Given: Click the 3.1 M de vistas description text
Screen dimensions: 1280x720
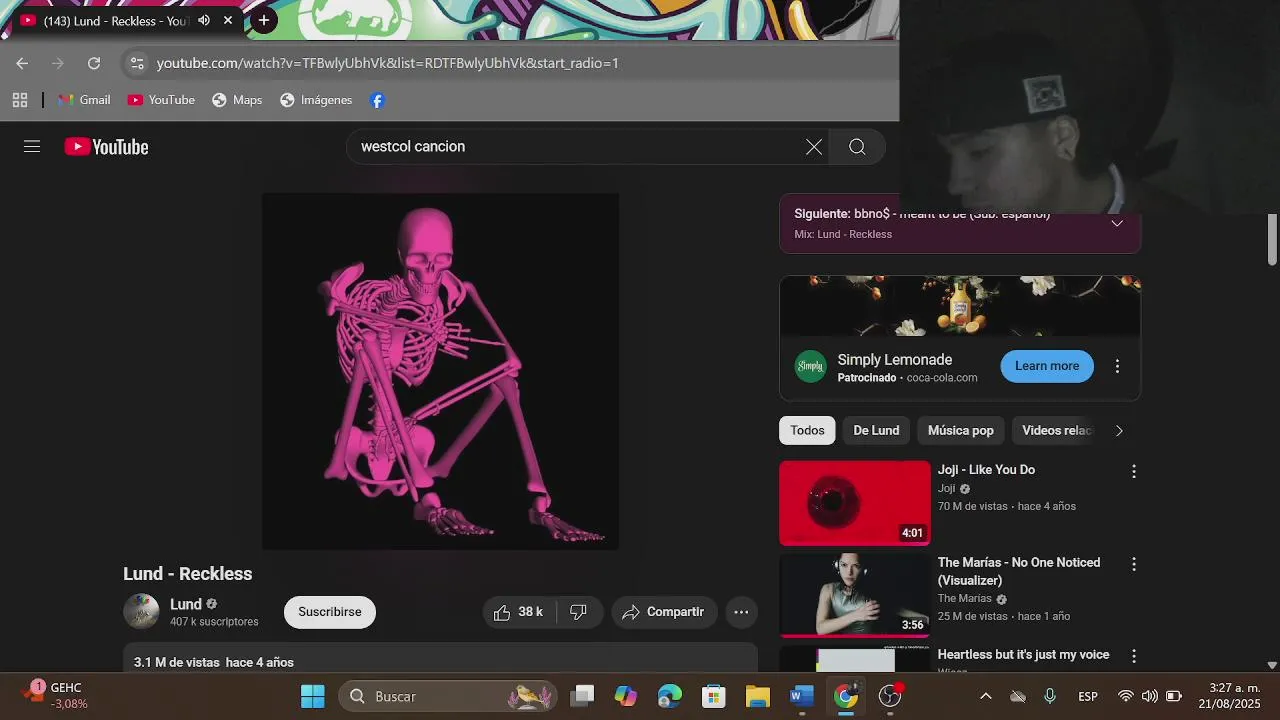Looking at the screenshot, I should pos(214,662).
